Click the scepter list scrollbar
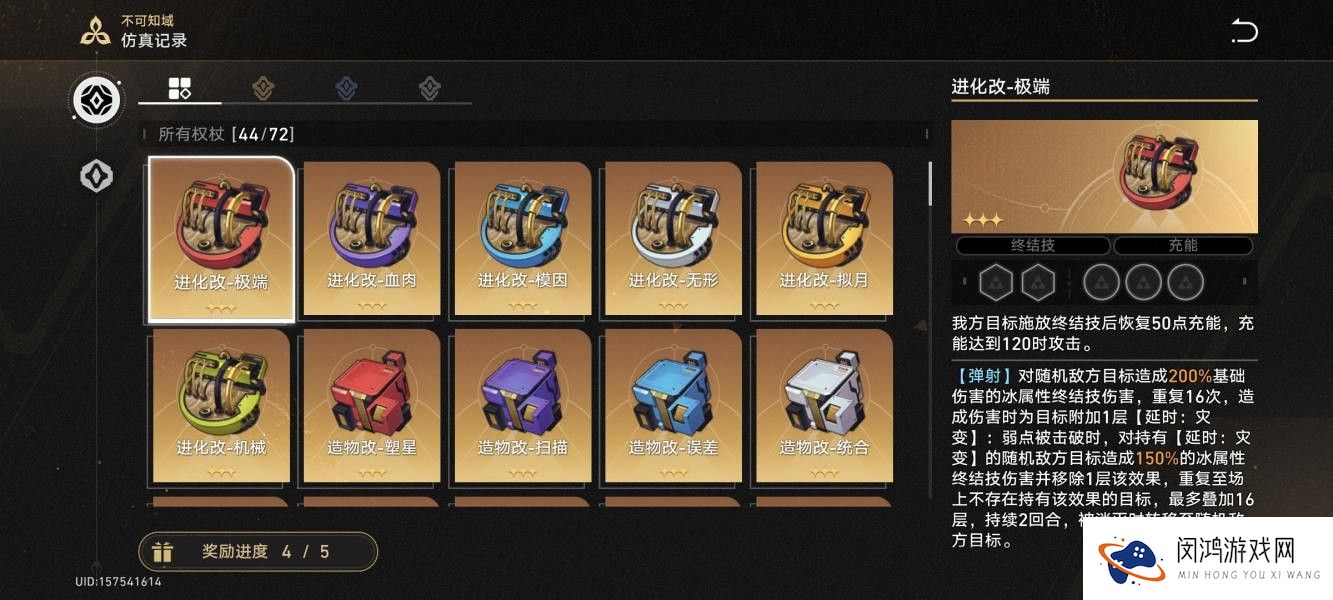 [930, 184]
